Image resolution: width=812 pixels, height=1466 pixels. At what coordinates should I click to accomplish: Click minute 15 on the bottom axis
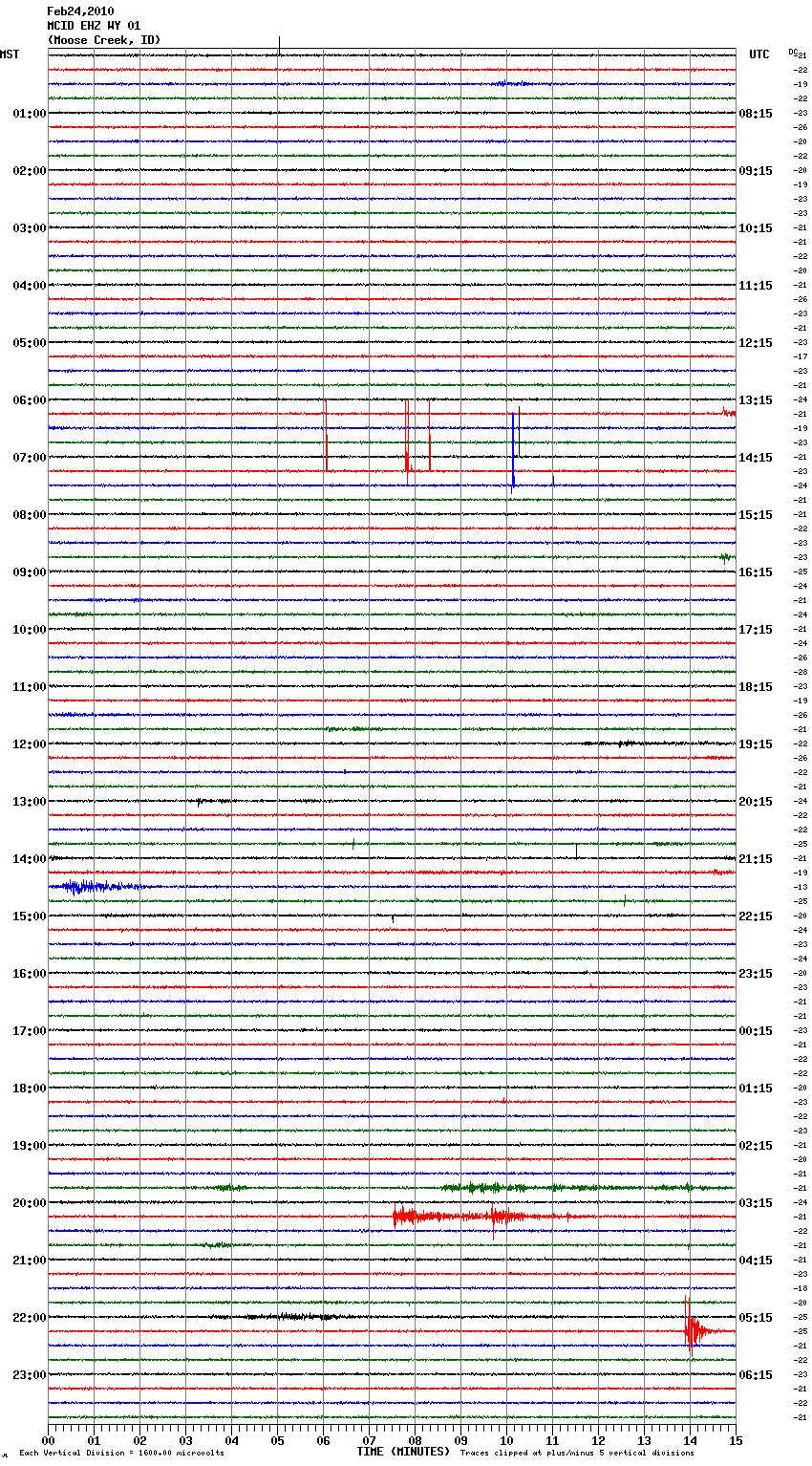pyautogui.click(x=735, y=1440)
